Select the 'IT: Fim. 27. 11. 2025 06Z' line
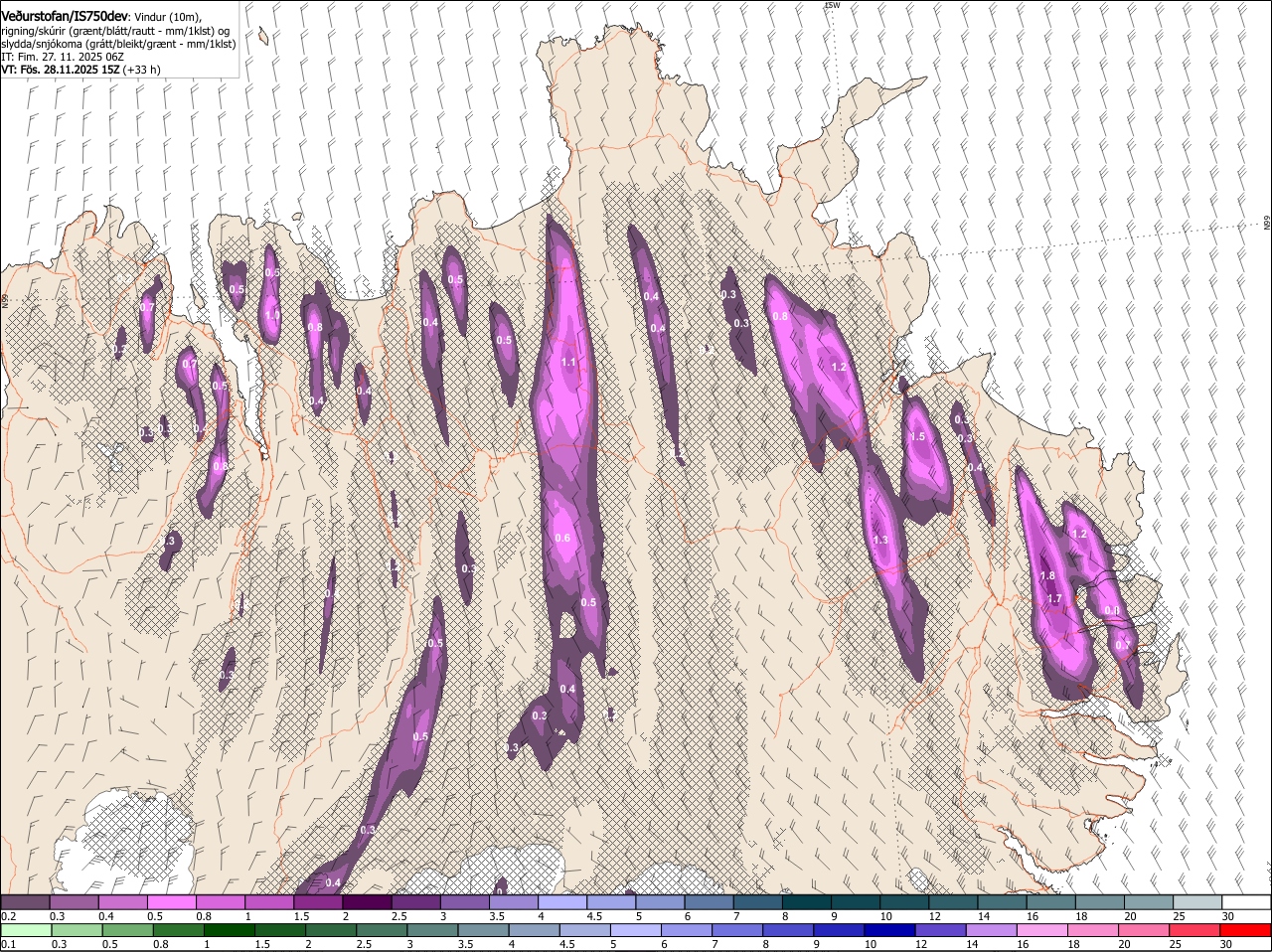The width and height of the screenshot is (1272, 952). pyautogui.click(x=63, y=57)
